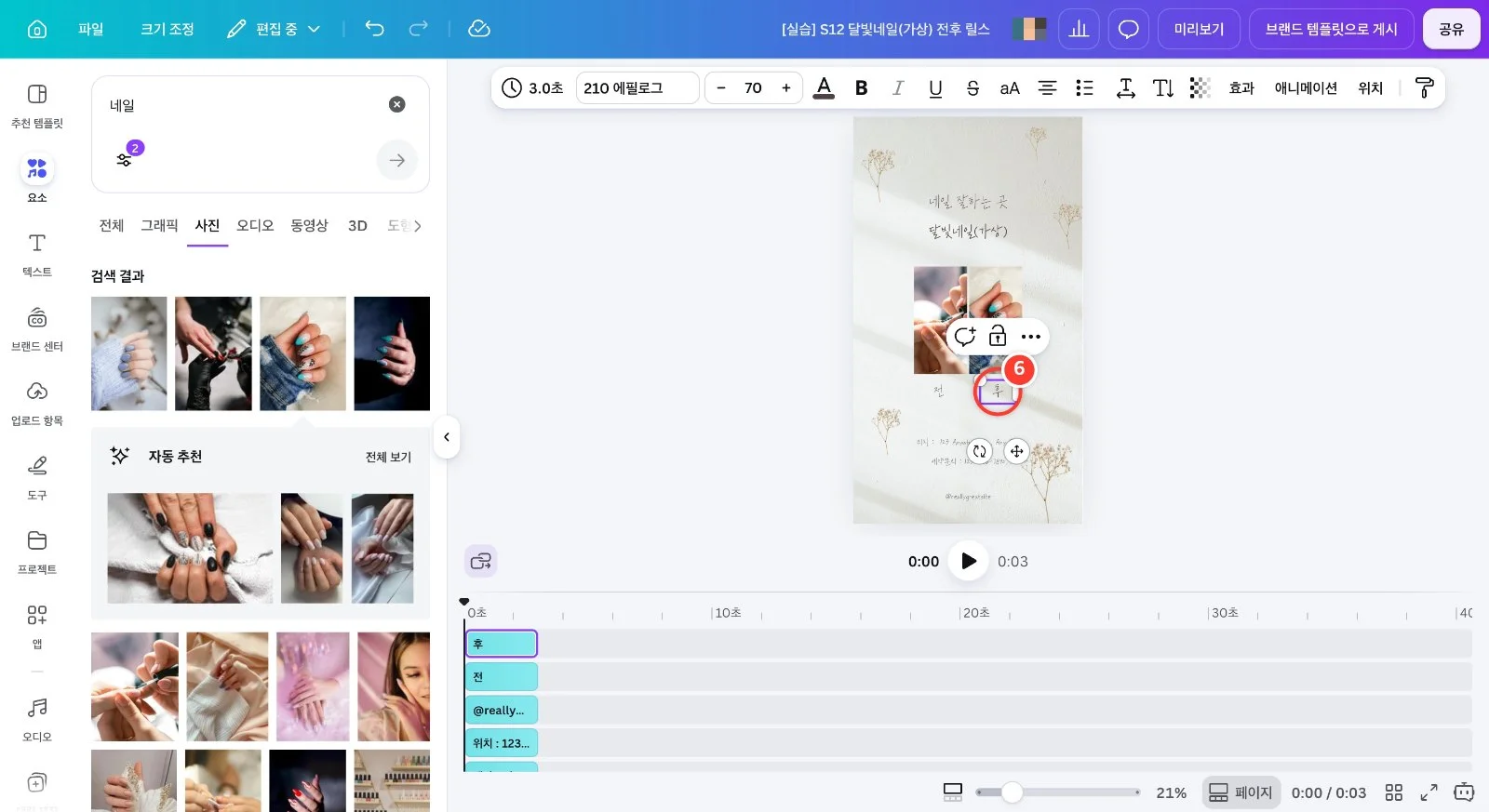Screen dimensions: 1489x812
Task: Open the 텍스트 sidebar panel
Action: tap(37, 254)
